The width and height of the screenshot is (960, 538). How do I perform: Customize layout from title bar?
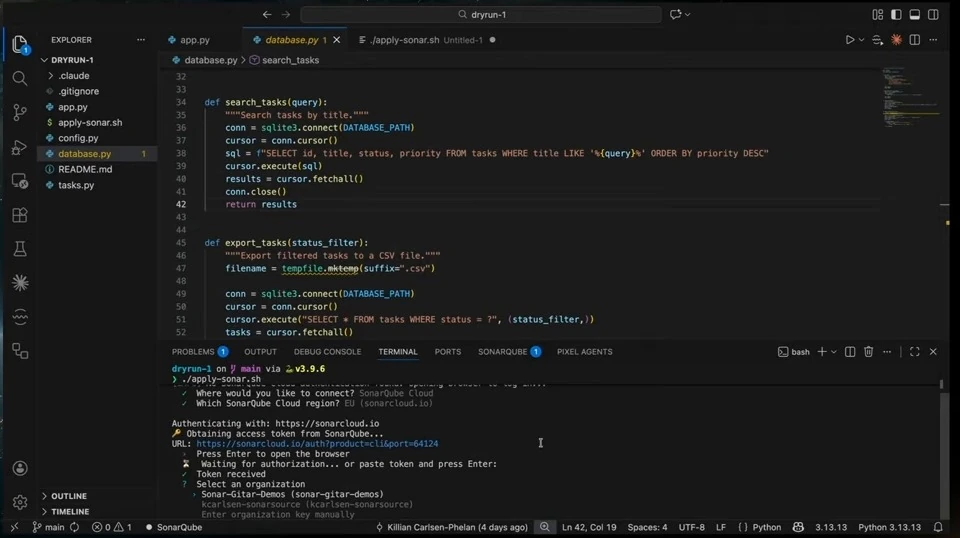point(877,14)
